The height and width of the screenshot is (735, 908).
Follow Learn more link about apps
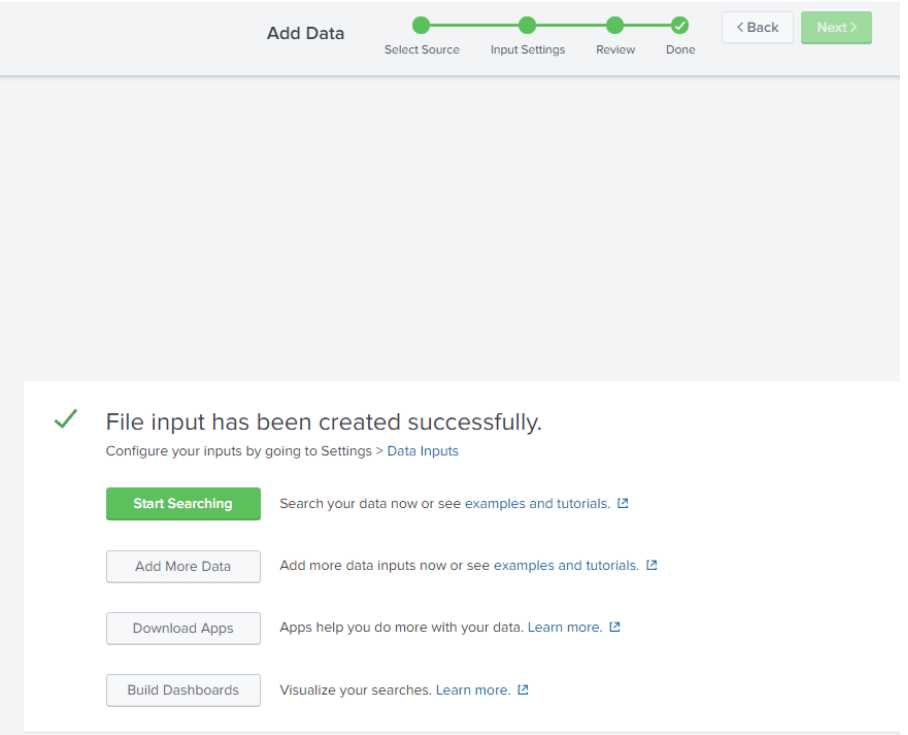(x=565, y=627)
